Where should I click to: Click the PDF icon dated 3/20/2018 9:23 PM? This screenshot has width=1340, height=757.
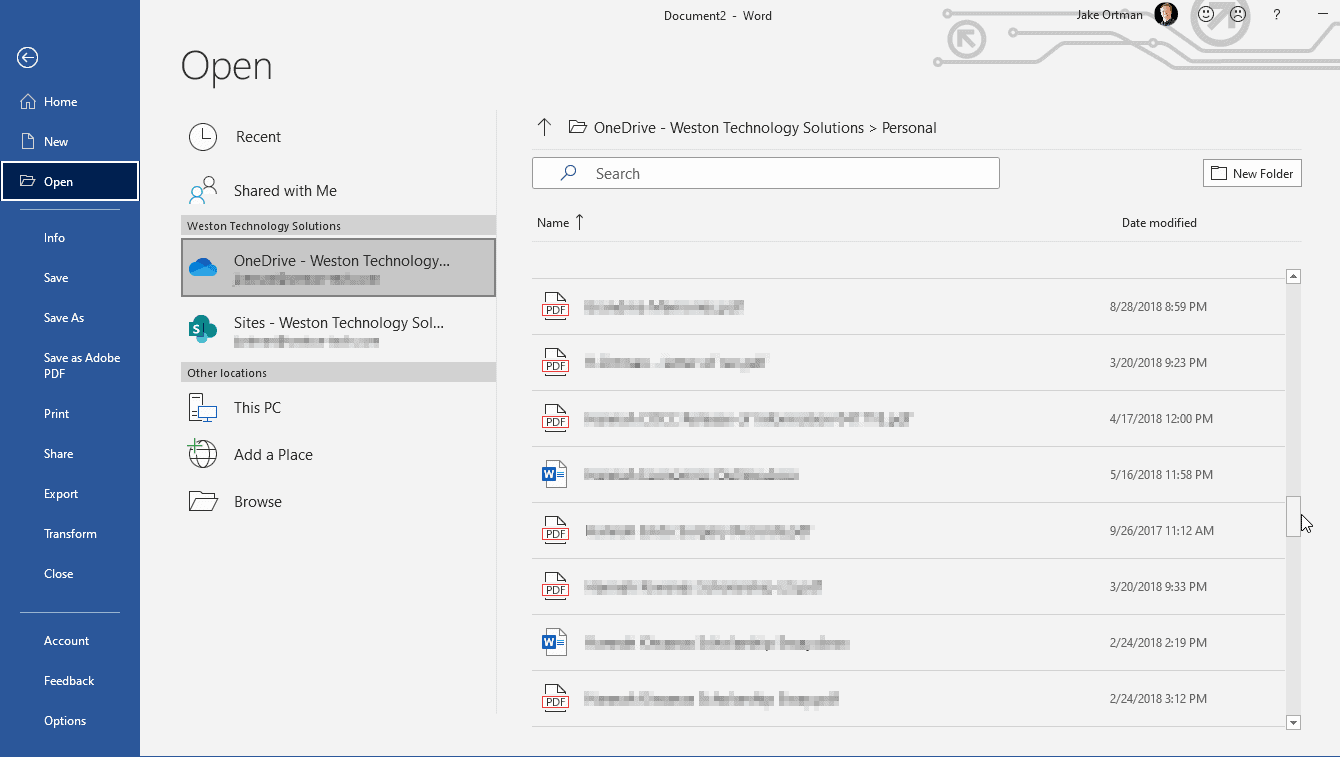[x=555, y=362]
